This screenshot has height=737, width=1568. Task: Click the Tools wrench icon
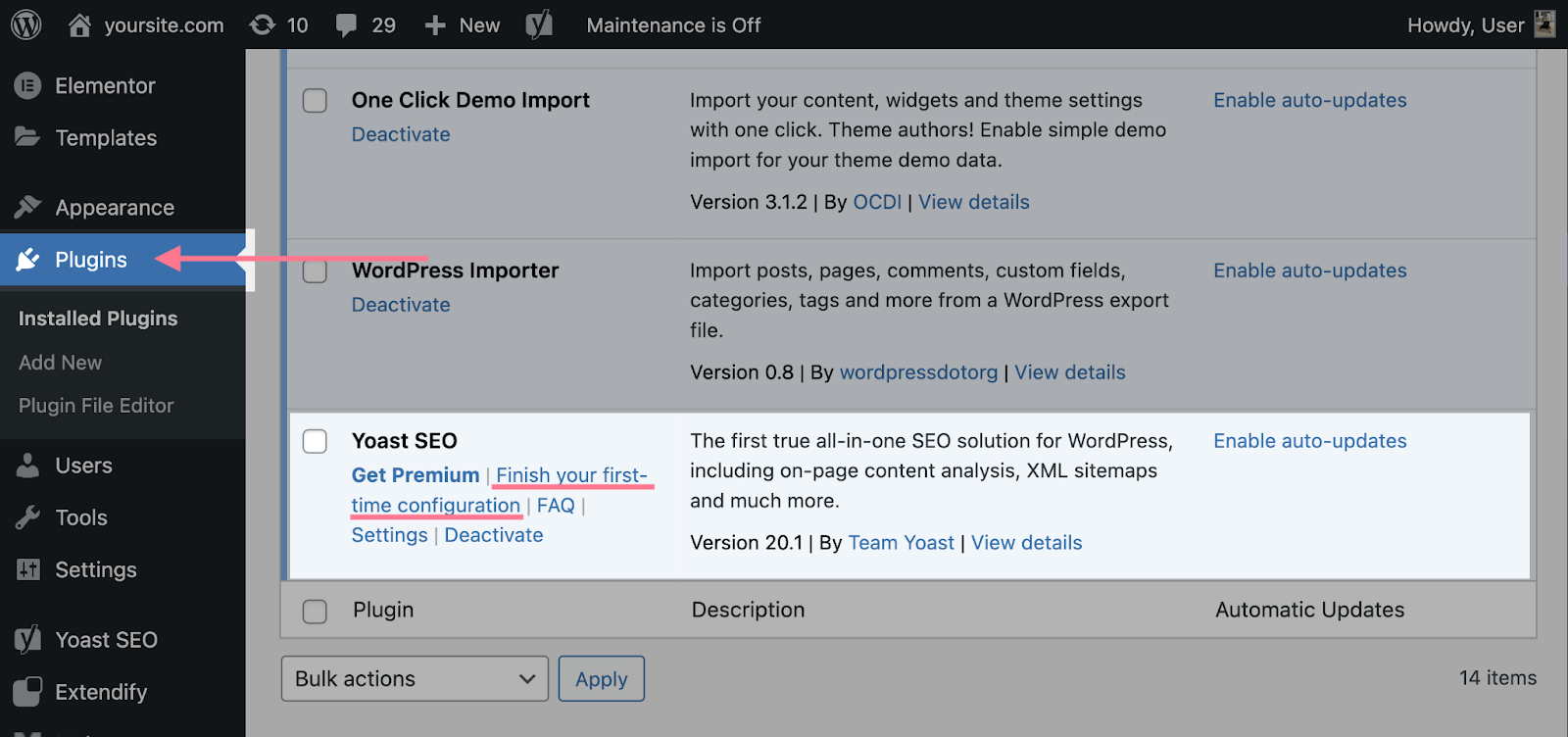[x=27, y=517]
